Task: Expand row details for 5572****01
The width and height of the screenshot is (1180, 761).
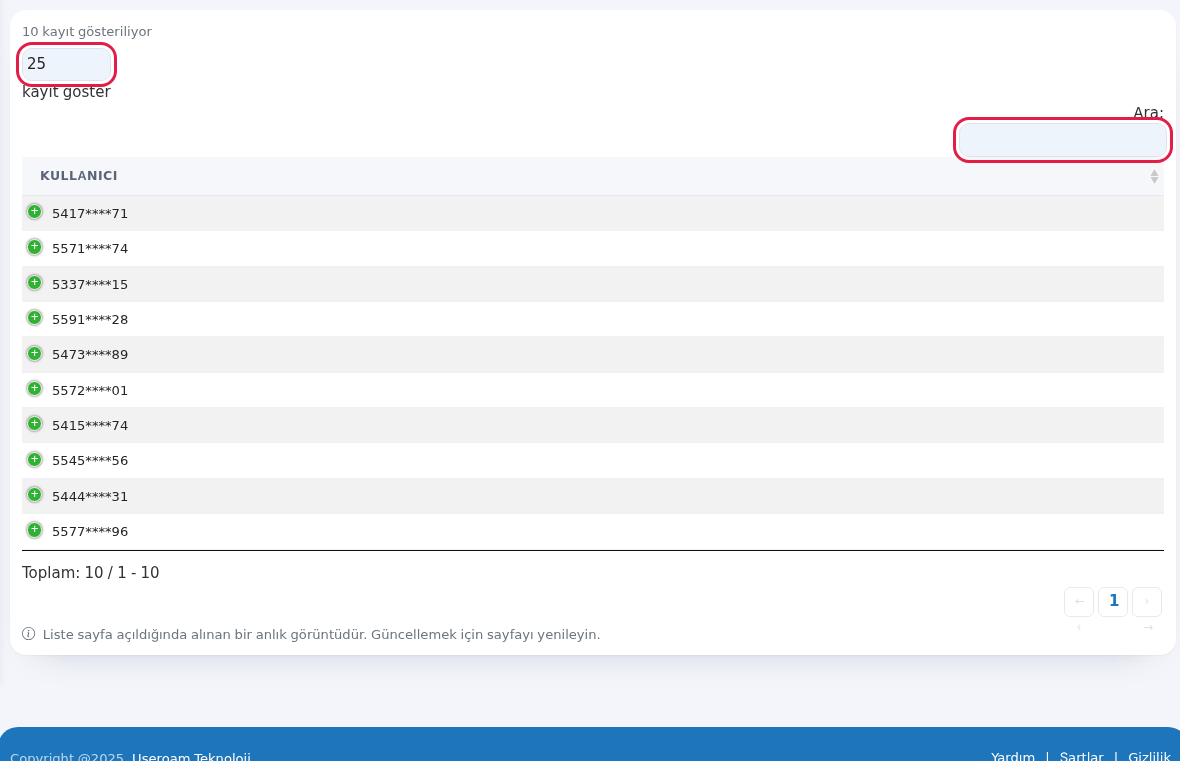Action: (35, 388)
